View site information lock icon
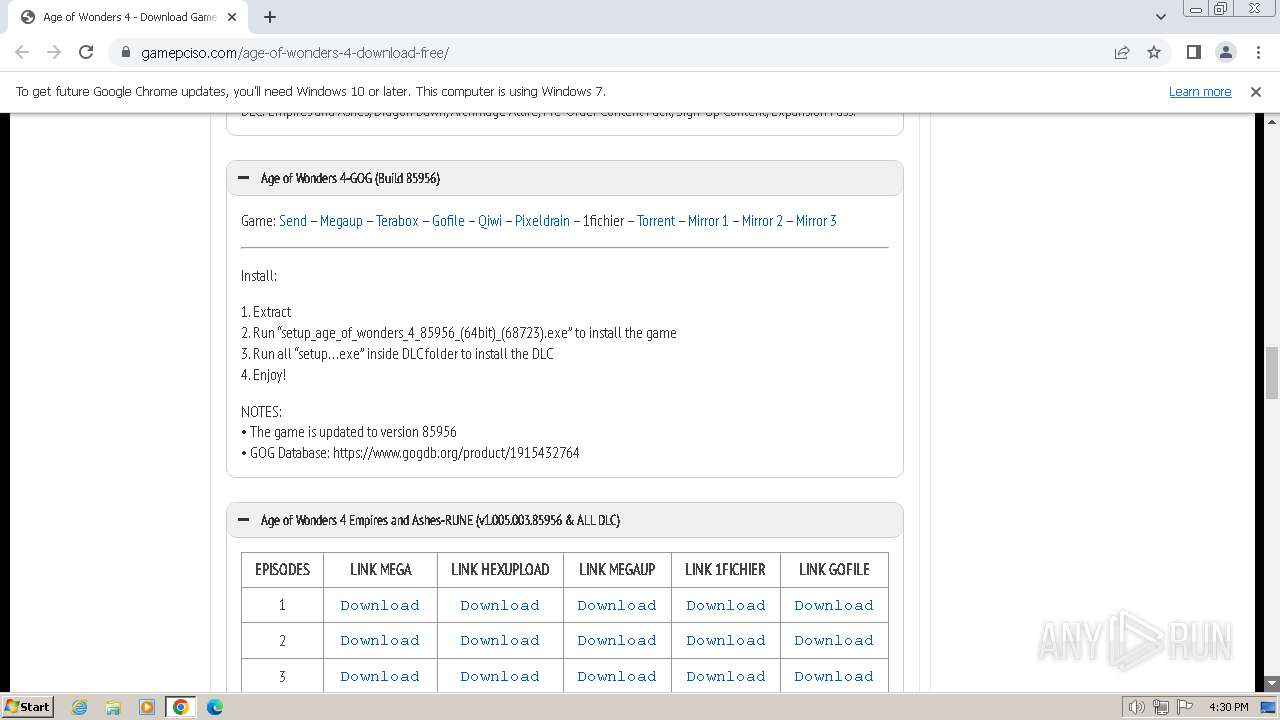The width and height of the screenshot is (1280, 720). pos(126,52)
